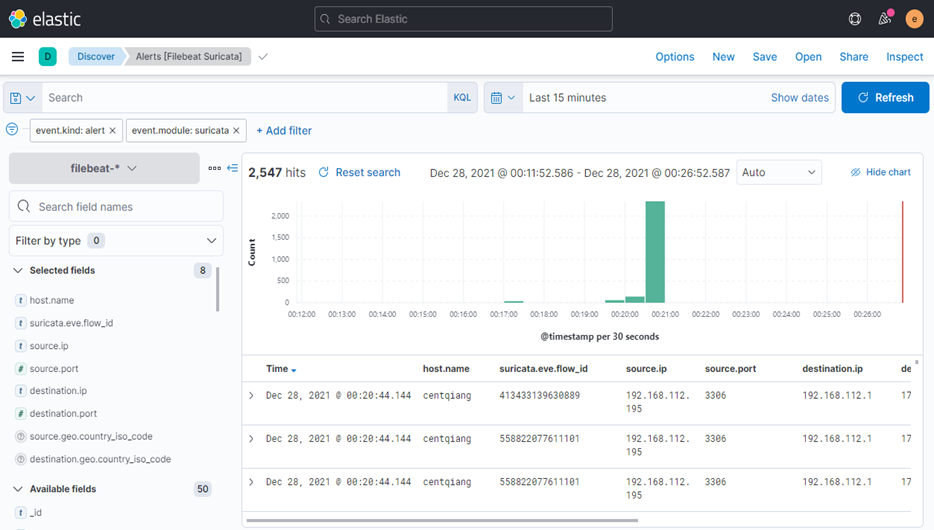The image size is (934, 530).
Task: Click the Reset search link
Action: pos(359,172)
